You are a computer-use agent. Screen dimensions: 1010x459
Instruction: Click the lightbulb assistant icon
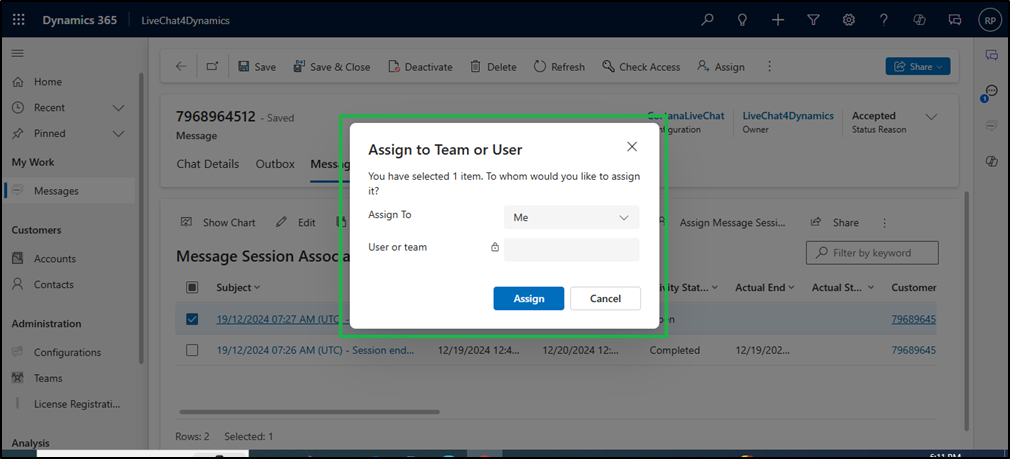(x=742, y=19)
